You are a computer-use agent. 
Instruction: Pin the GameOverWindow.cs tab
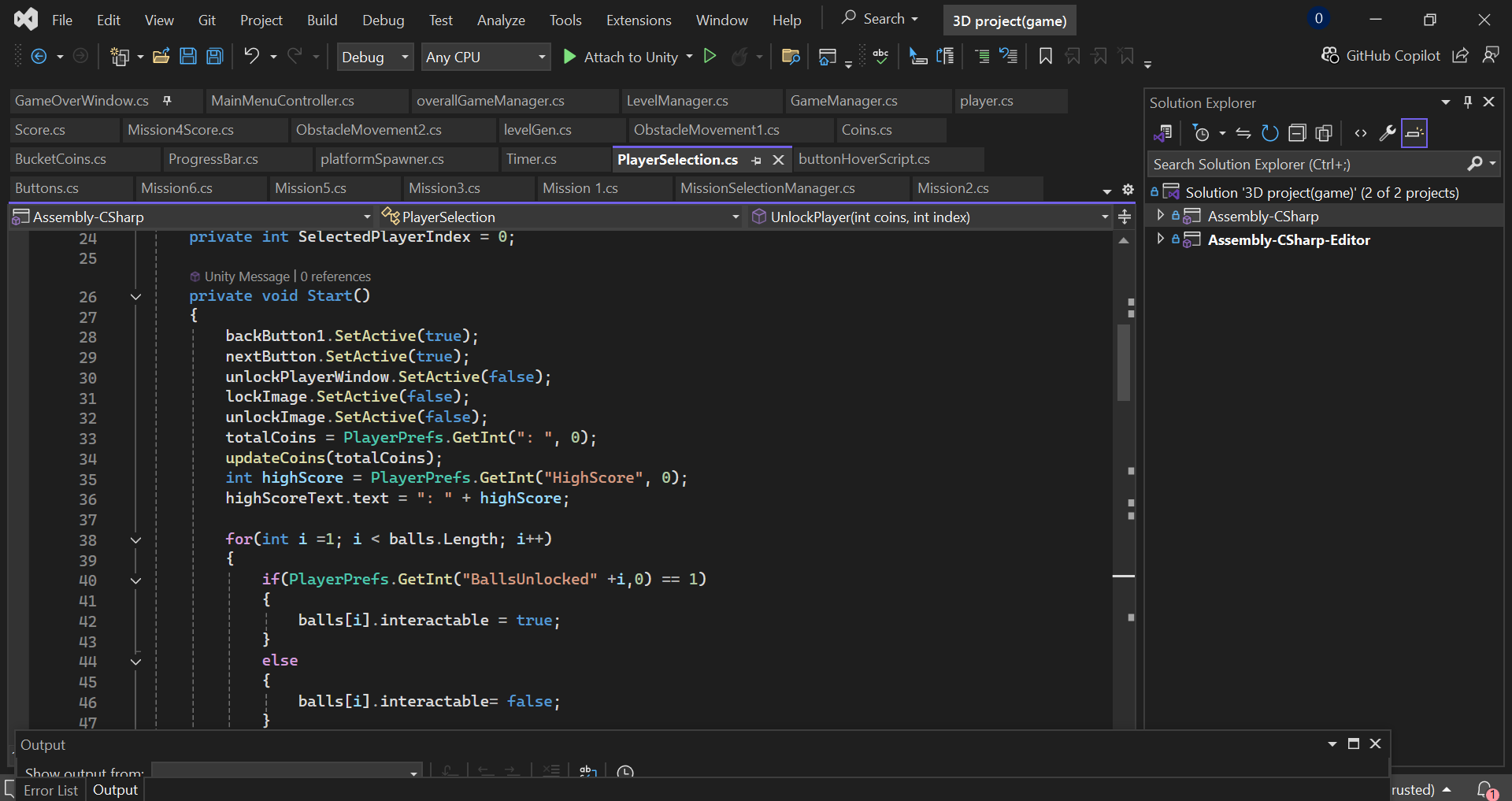tap(167, 101)
